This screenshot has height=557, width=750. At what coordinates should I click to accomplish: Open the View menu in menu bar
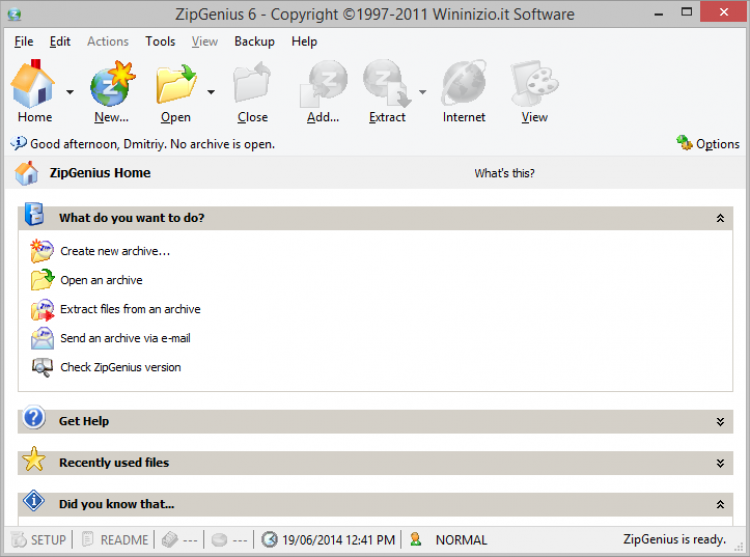[x=205, y=42]
